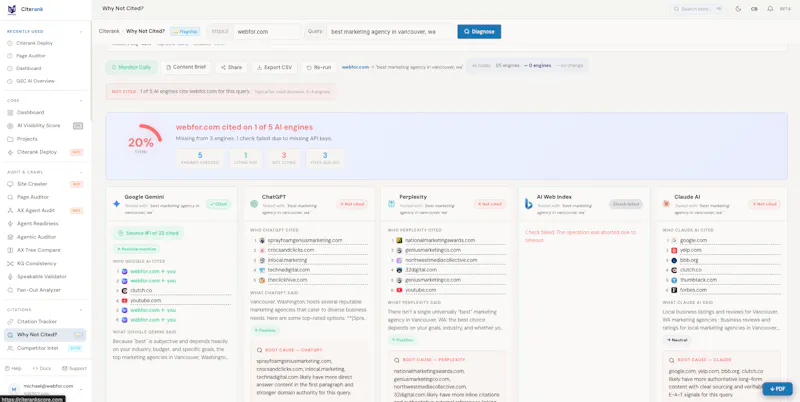800x402 pixels.
Task: Click Agent Readiness sparkle icon
Action: click(x=10, y=223)
